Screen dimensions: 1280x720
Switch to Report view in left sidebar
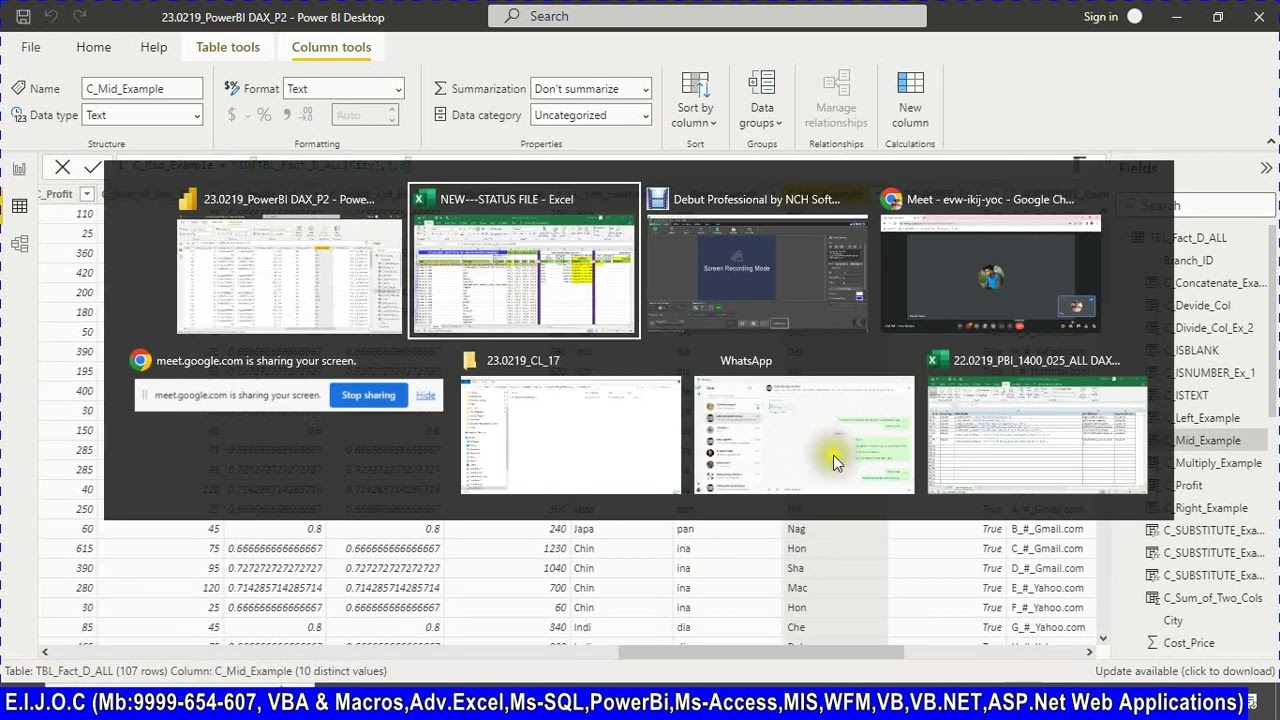click(x=19, y=169)
